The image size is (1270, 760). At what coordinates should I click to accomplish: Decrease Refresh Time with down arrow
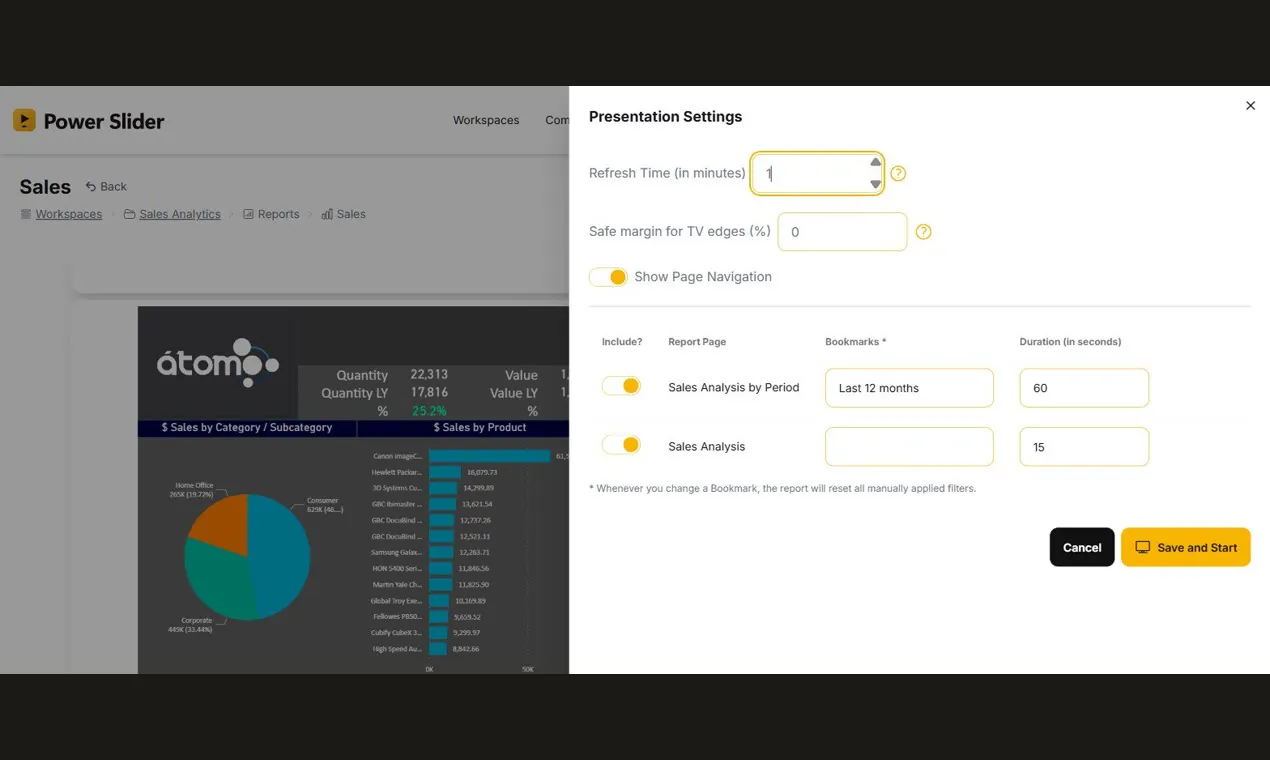click(x=875, y=184)
